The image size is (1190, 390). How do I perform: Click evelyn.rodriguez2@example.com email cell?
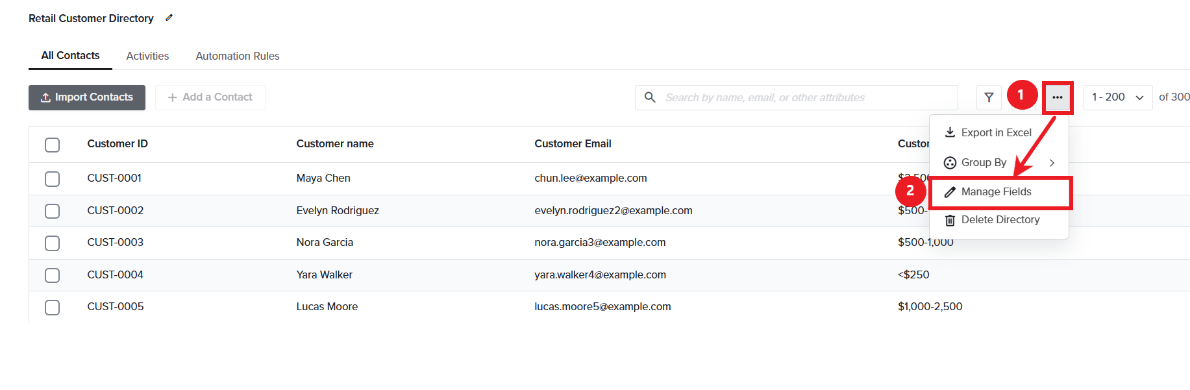pos(613,211)
